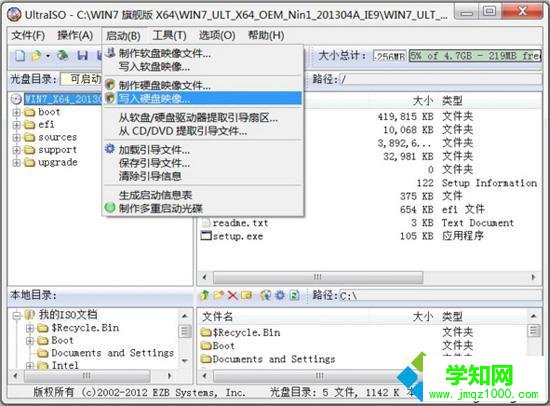Expand the sources folder tree node
Image resolution: width=550 pixels, height=406 pixels.
(x=16, y=138)
